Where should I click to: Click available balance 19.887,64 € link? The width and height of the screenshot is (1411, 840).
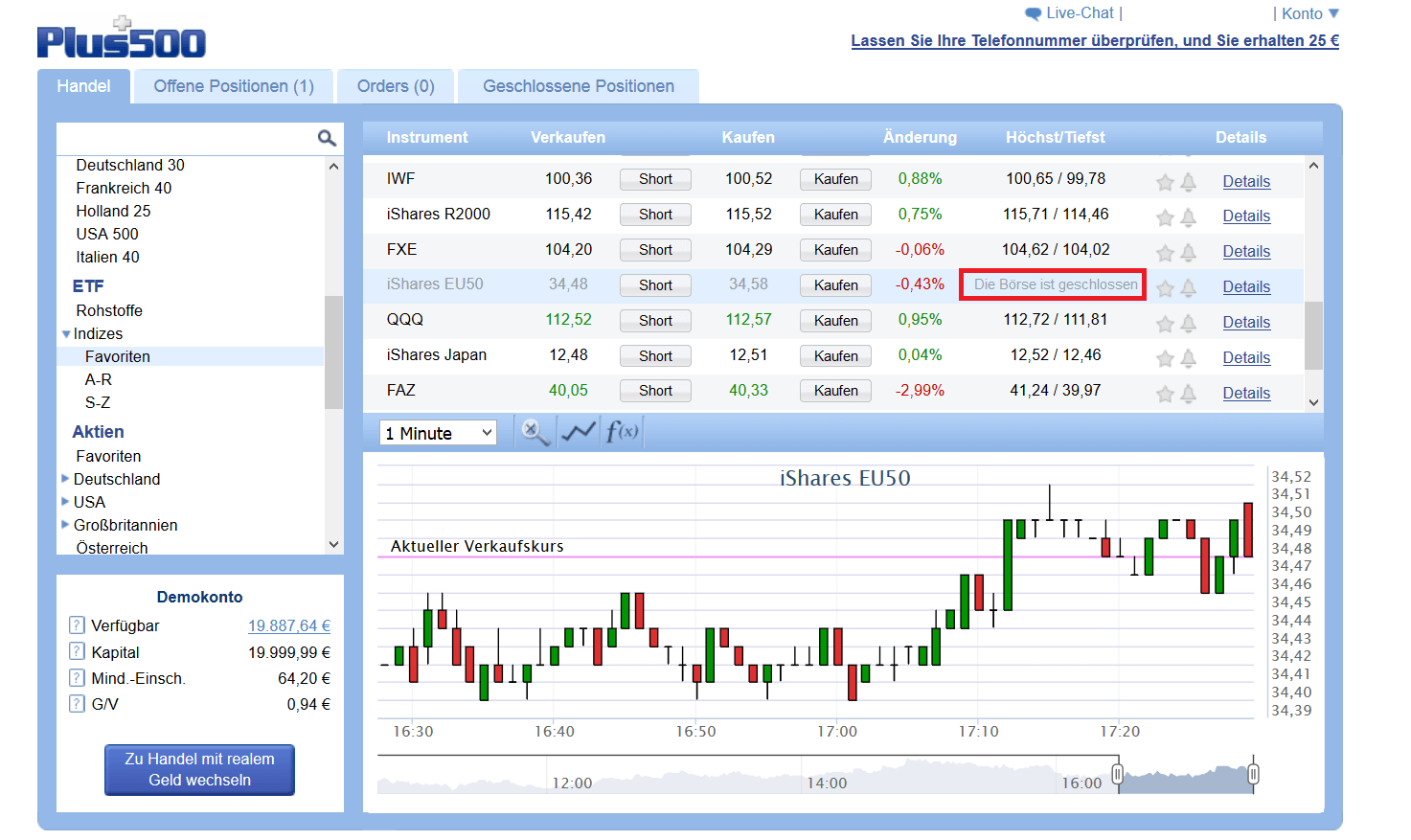[289, 625]
